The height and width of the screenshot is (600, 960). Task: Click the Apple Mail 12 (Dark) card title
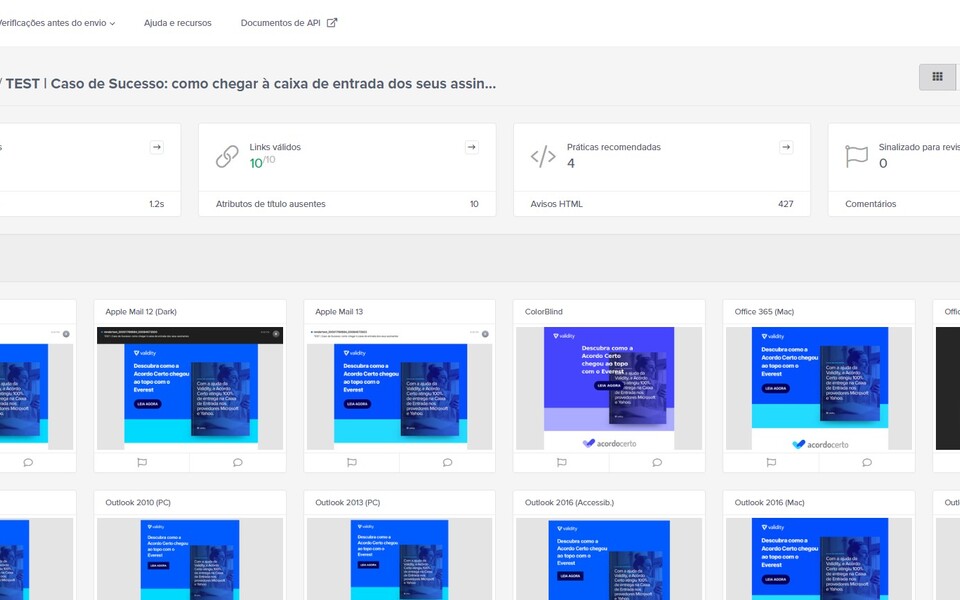click(141, 312)
